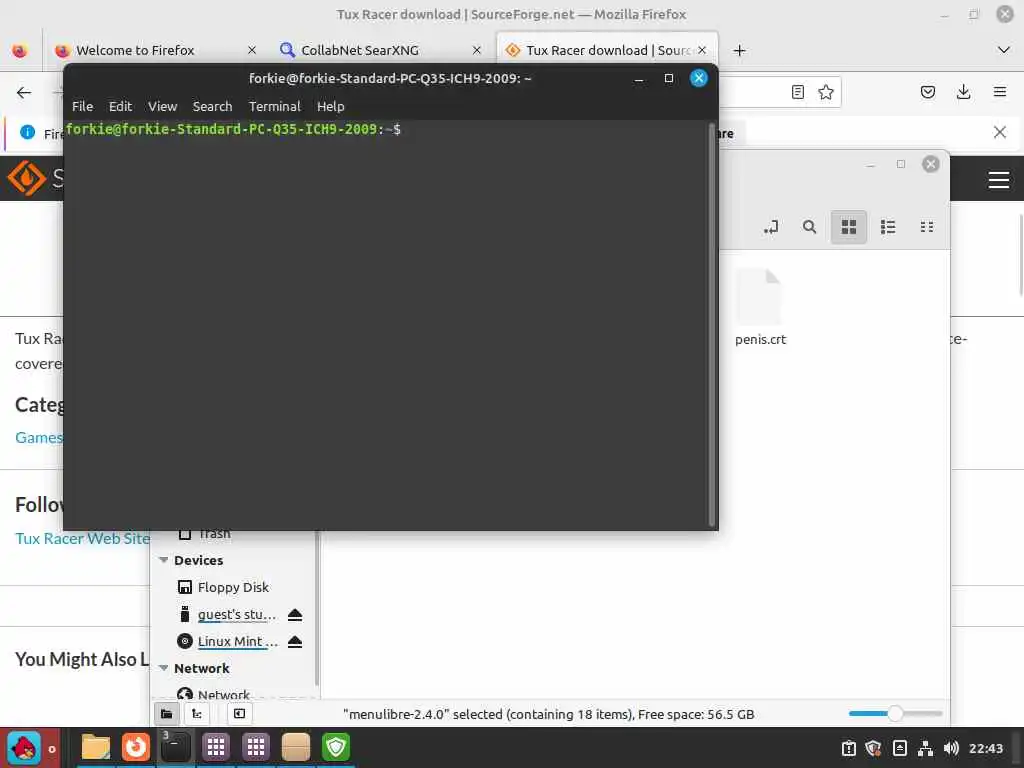
Task: Open the terminal Help menu
Action: pos(330,106)
